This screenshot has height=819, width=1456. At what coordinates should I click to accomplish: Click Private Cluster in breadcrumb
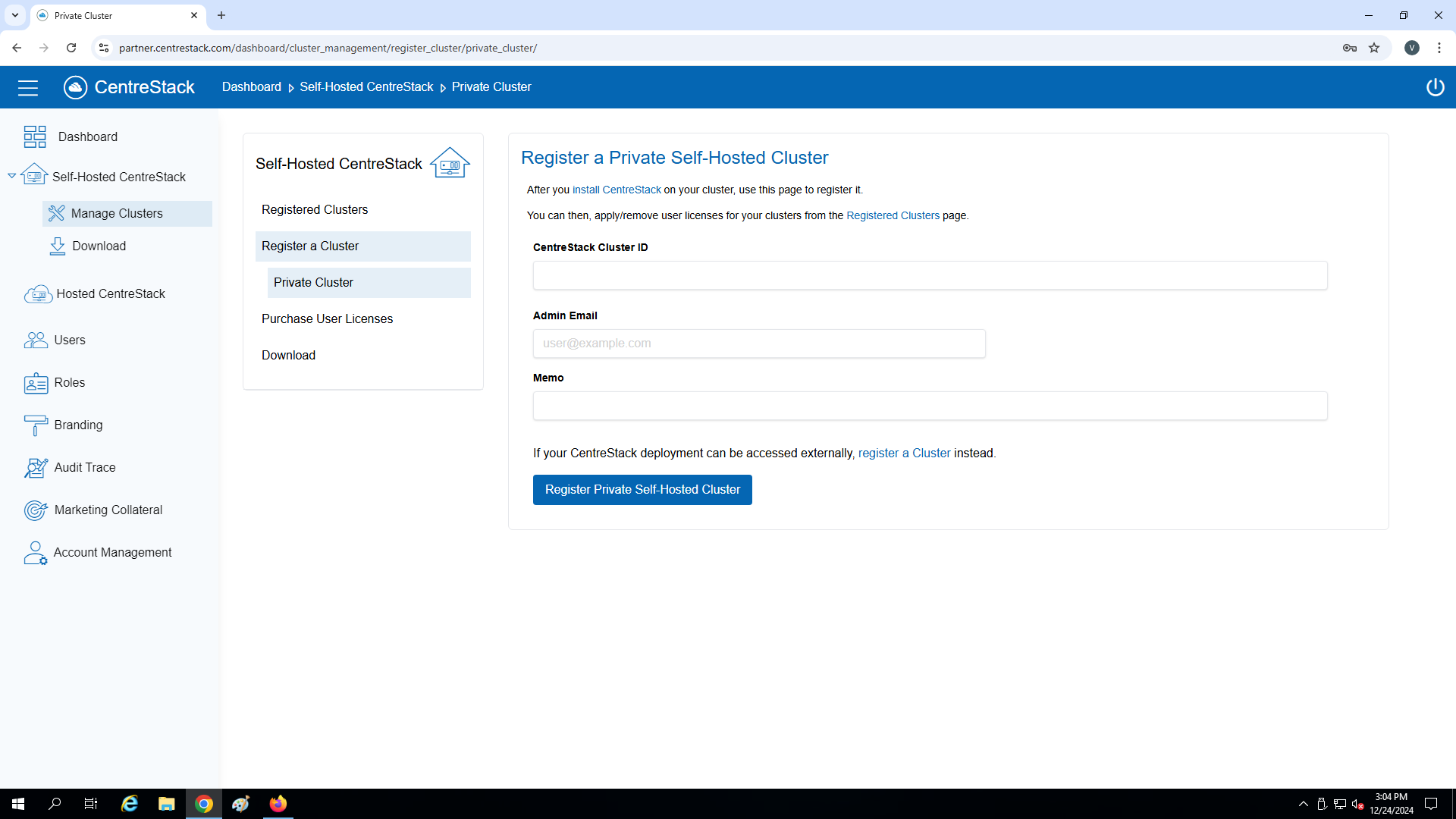coord(491,87)
